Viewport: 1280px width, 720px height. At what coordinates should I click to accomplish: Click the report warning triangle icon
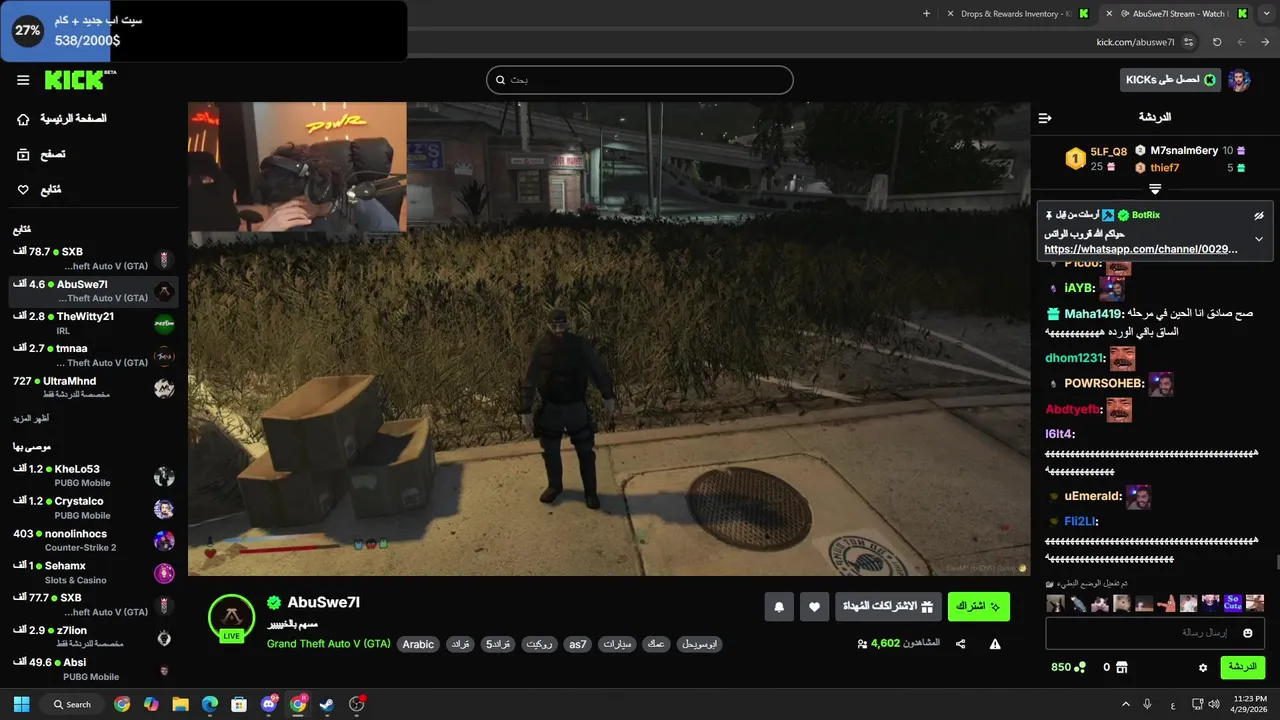[995, 644]
